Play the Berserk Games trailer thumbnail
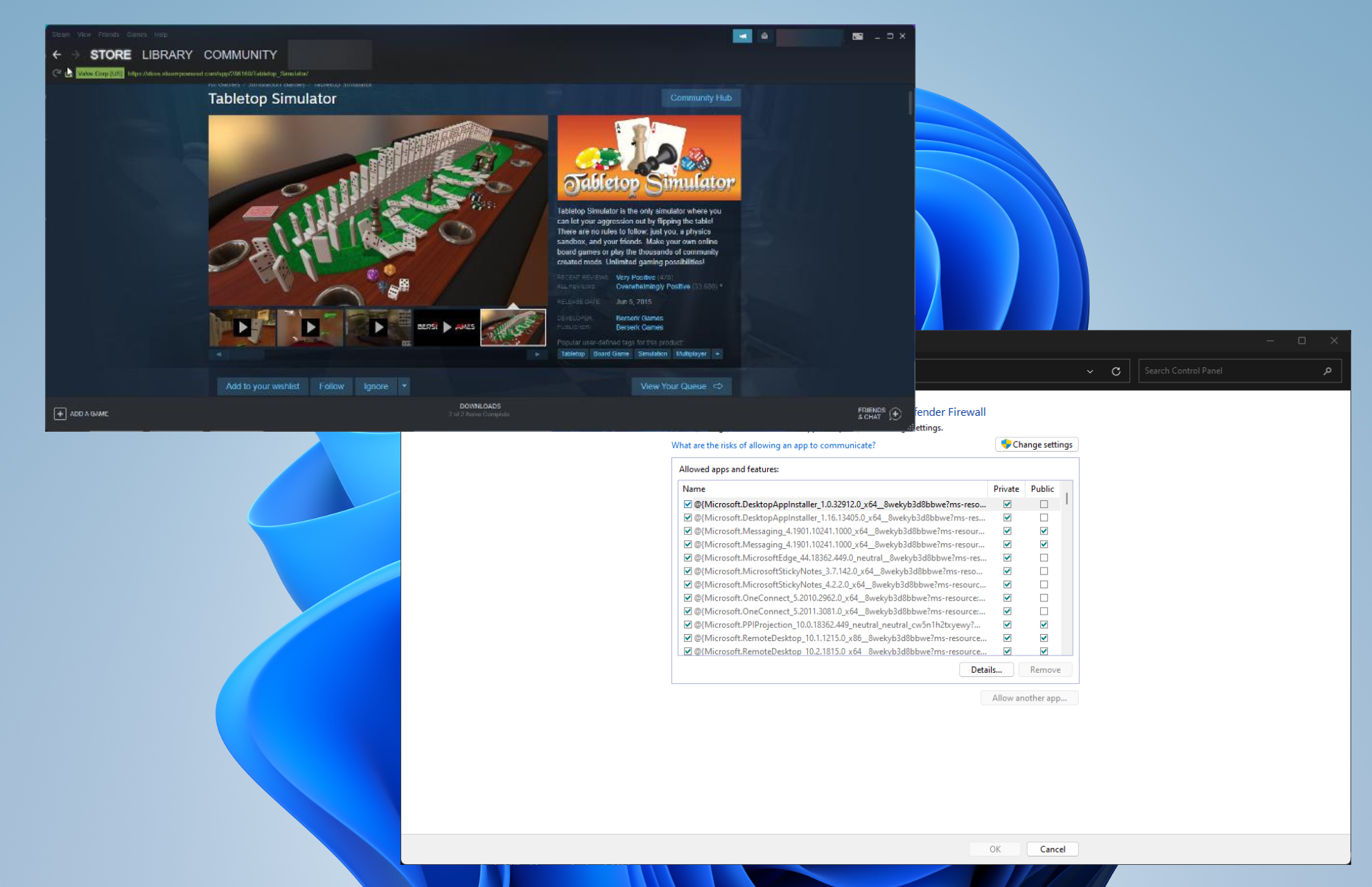This screenshot has height=887, width=1372. pos(446,327)
